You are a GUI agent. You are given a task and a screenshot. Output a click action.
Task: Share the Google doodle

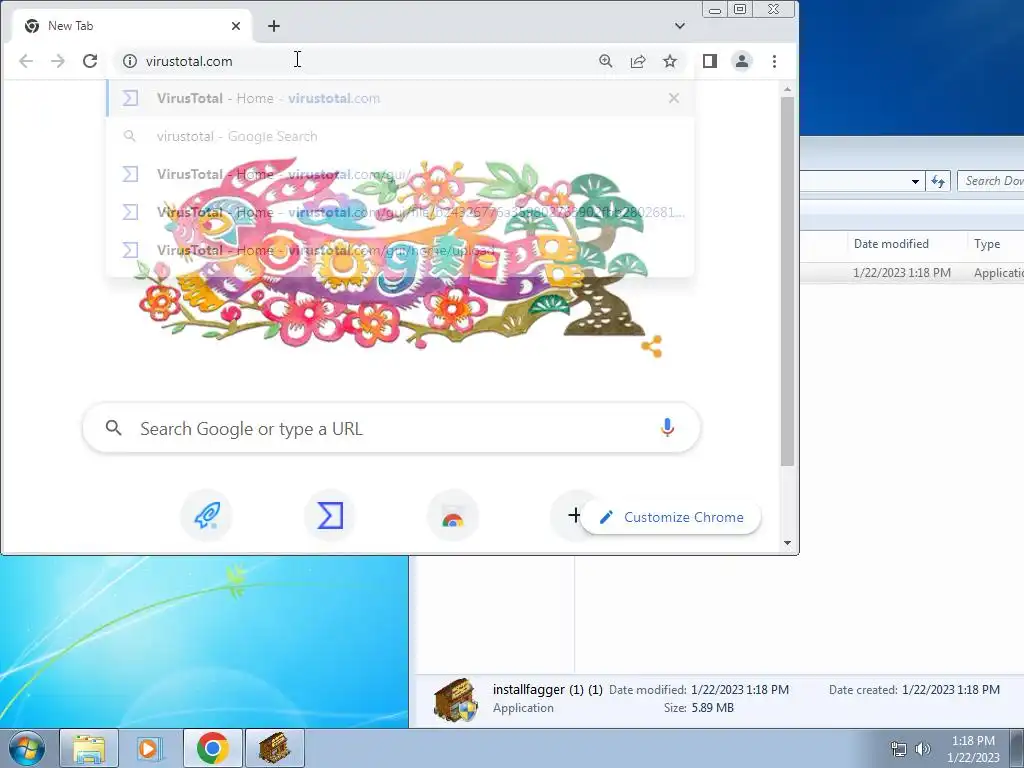tap(652, 346)
